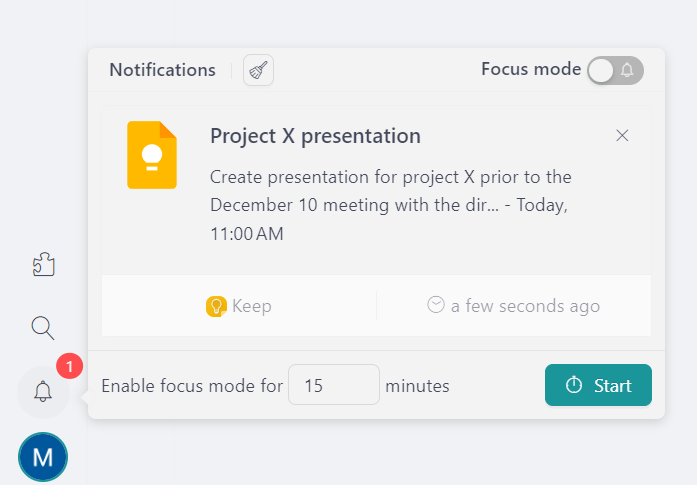Open the M user profile avatar
This screenshot has height=485, width=697.
[x=43, y=458]
